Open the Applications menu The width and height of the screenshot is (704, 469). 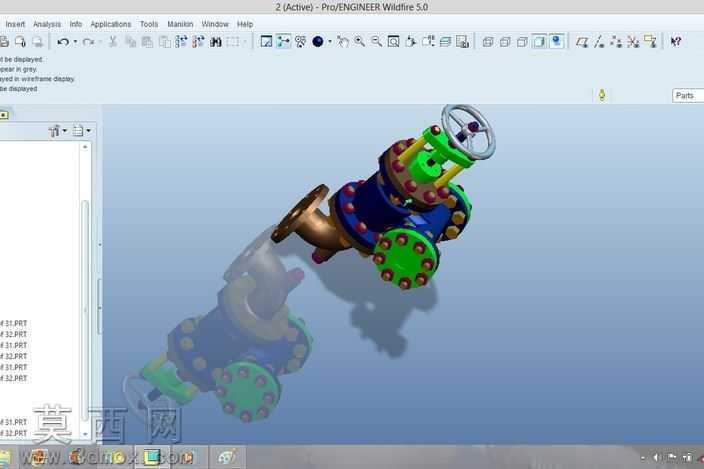[111, 24]
